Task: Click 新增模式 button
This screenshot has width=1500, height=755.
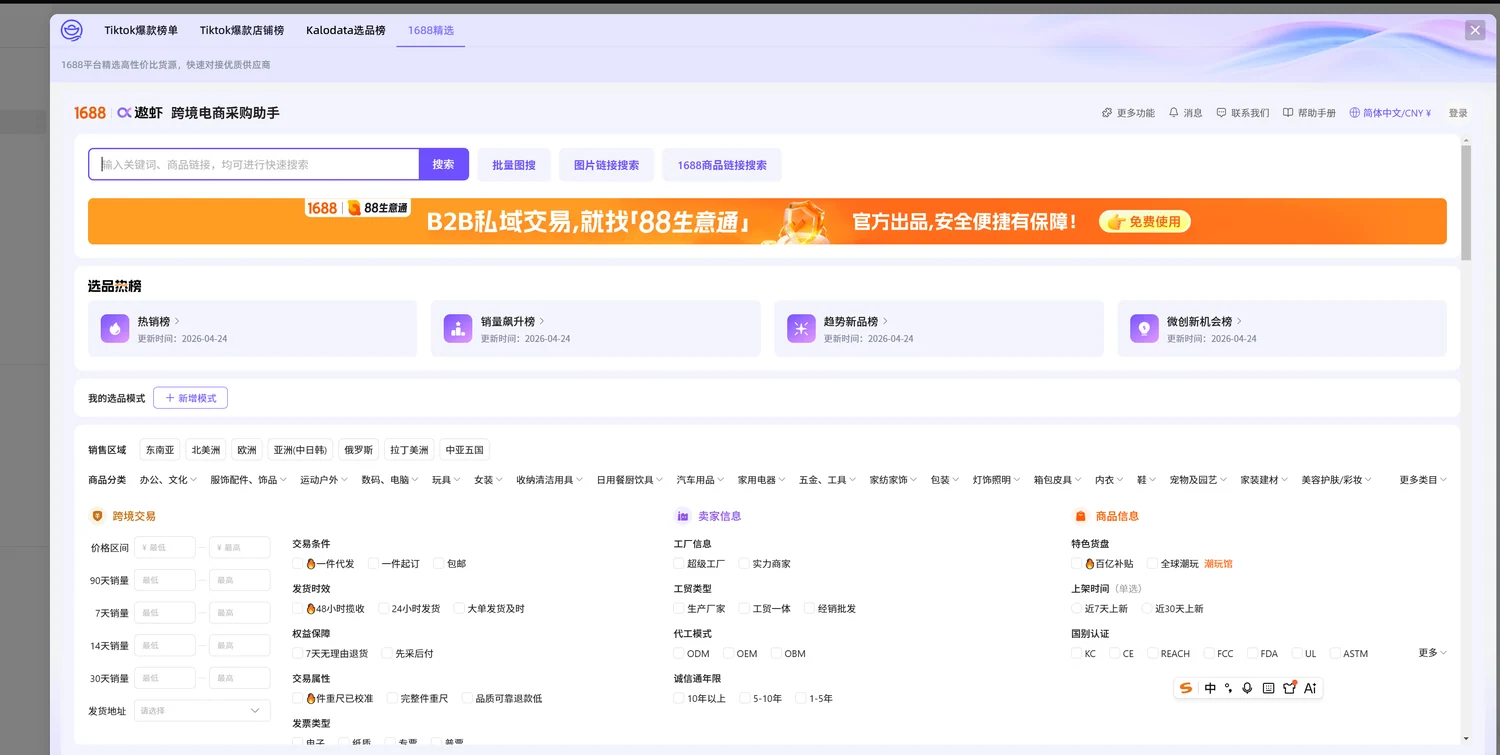Action: coord(190,398)
